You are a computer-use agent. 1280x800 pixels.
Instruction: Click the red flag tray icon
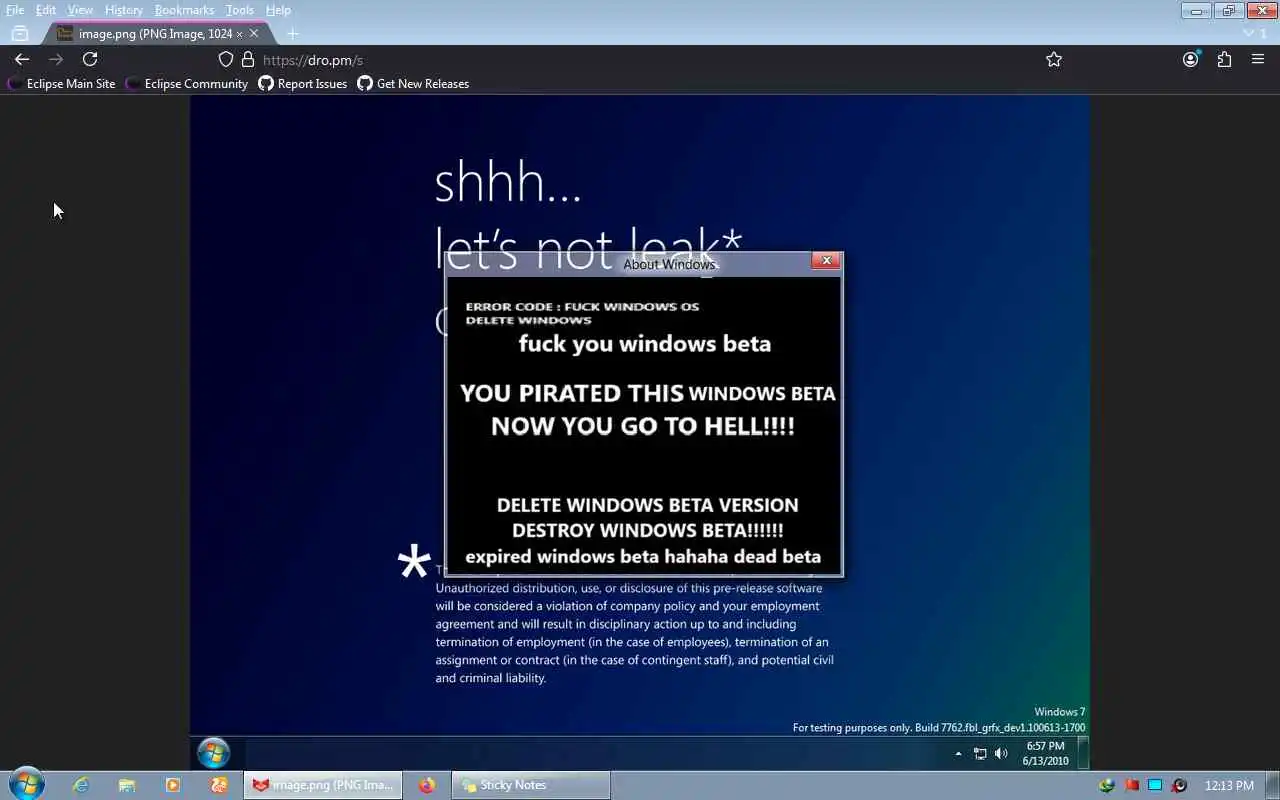[x=1132, y=785]
